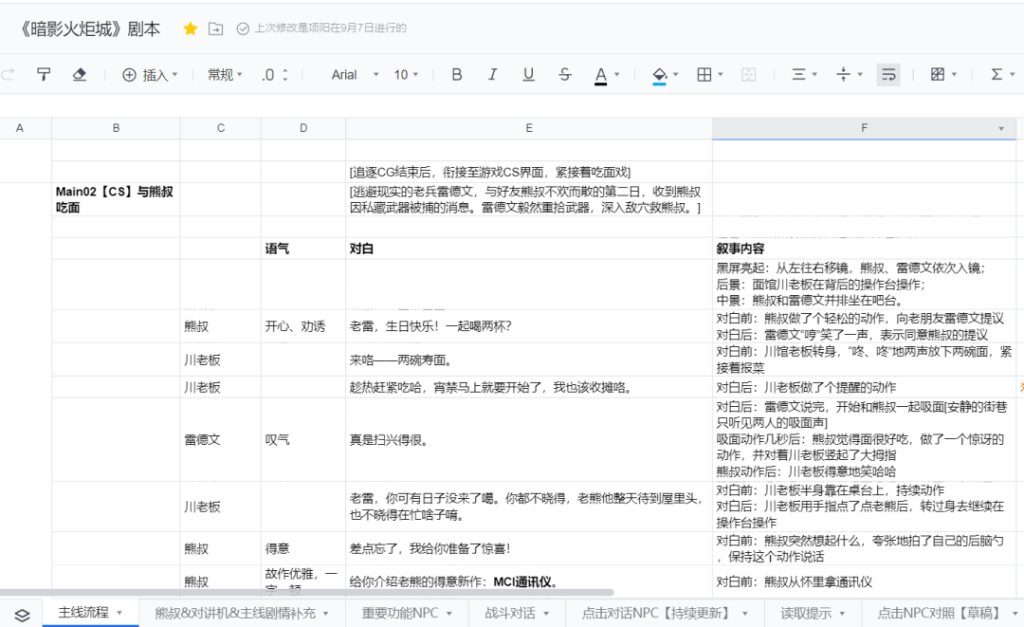The height and width of the screenshot is (627, 1024).
Task: Select the 对白 header cell
Action: click(x=529, y=248)
